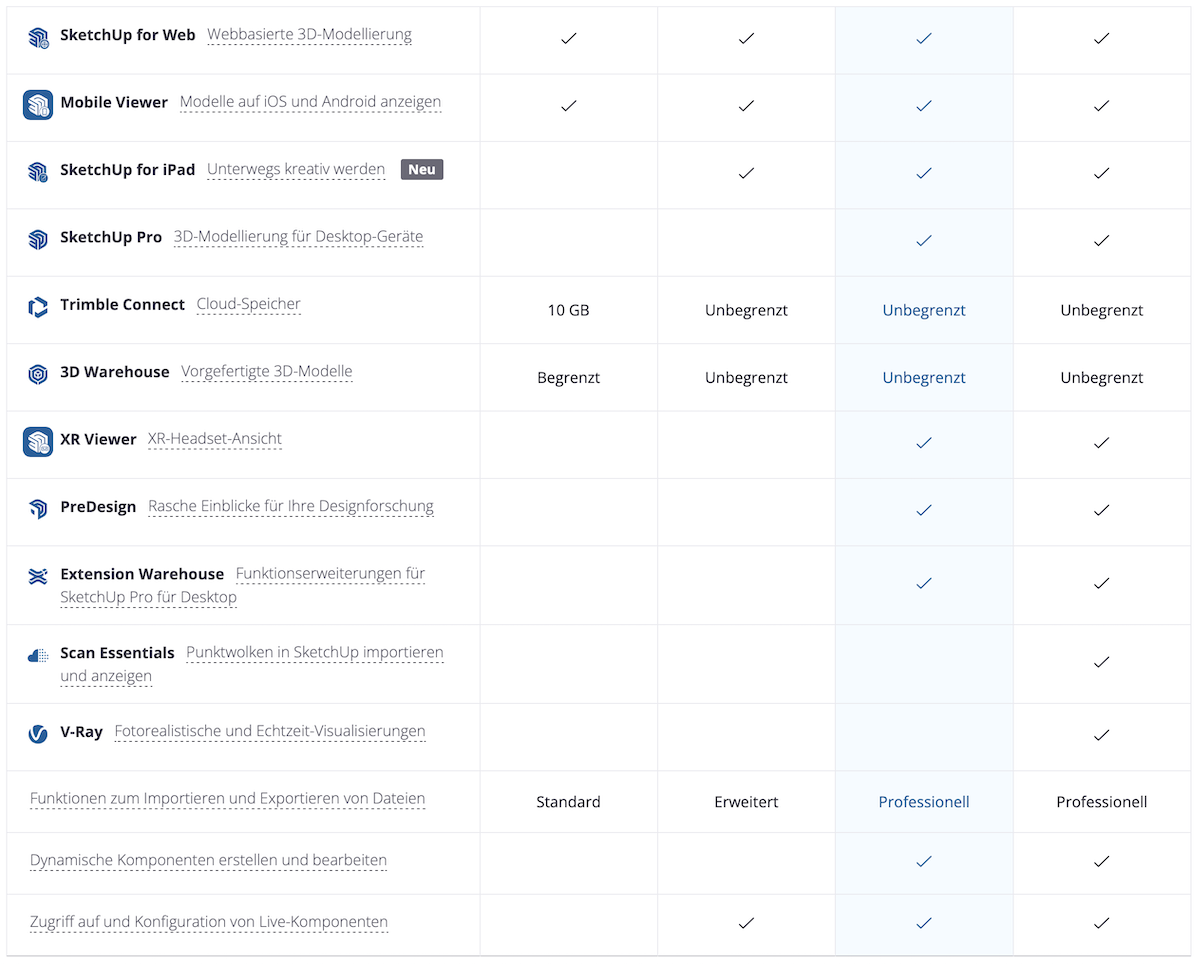Screen dimensions: 1200x964
Task: Click the 'Unterwegs kreativ werden' link
Action: pyautogui.click(x=296, y=170)
